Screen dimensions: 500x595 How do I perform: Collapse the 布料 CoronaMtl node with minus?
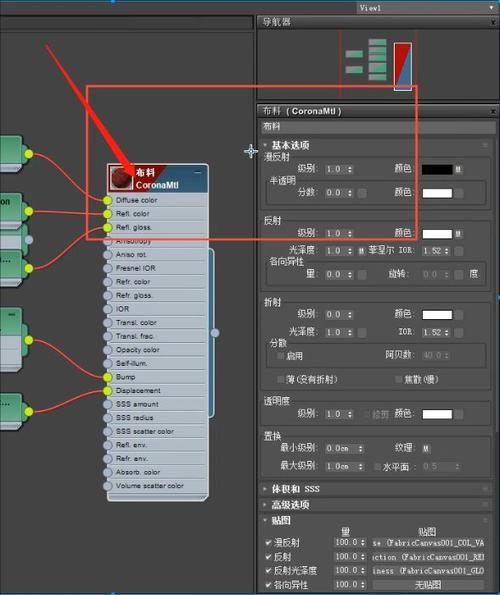(198, 172)
